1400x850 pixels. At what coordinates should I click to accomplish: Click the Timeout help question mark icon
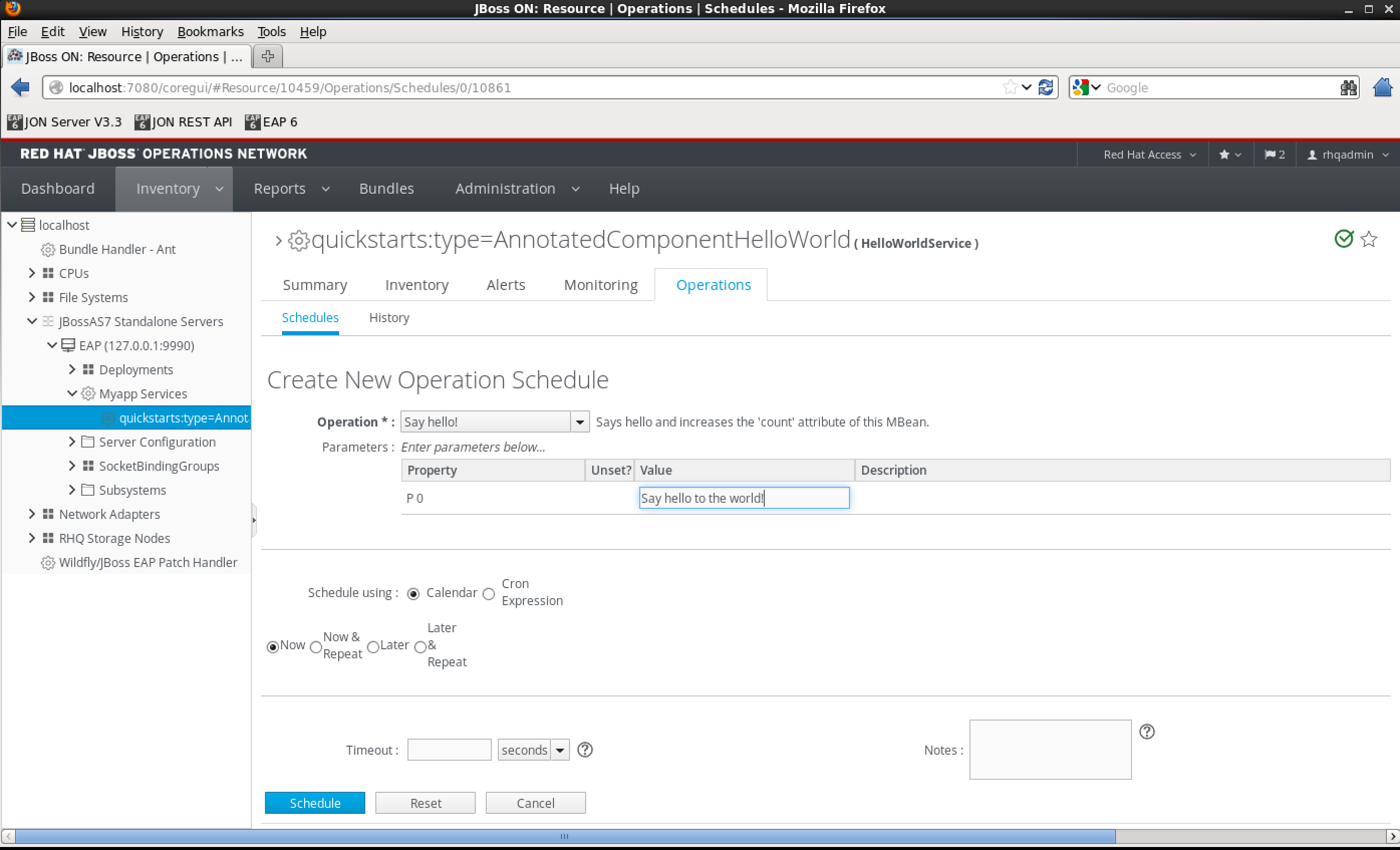(x=585, y=750)
